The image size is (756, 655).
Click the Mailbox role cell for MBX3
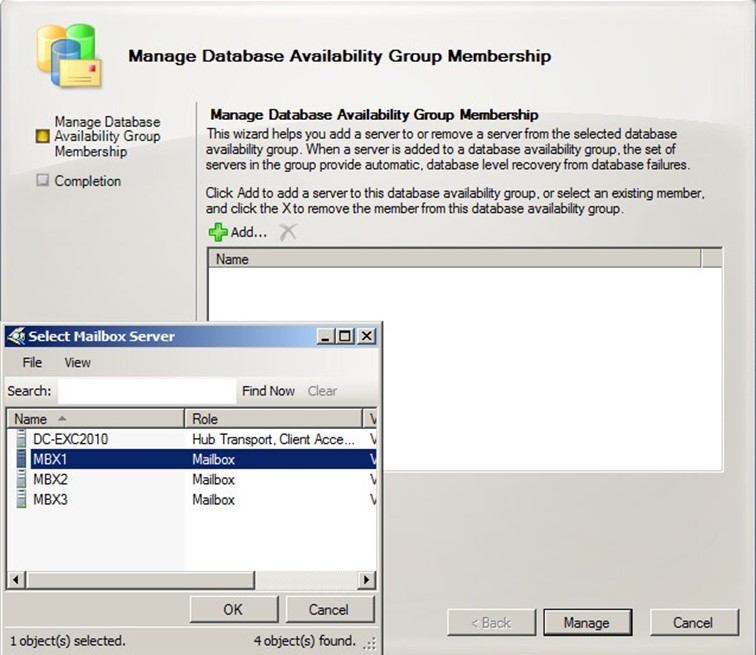pos(214,499)
